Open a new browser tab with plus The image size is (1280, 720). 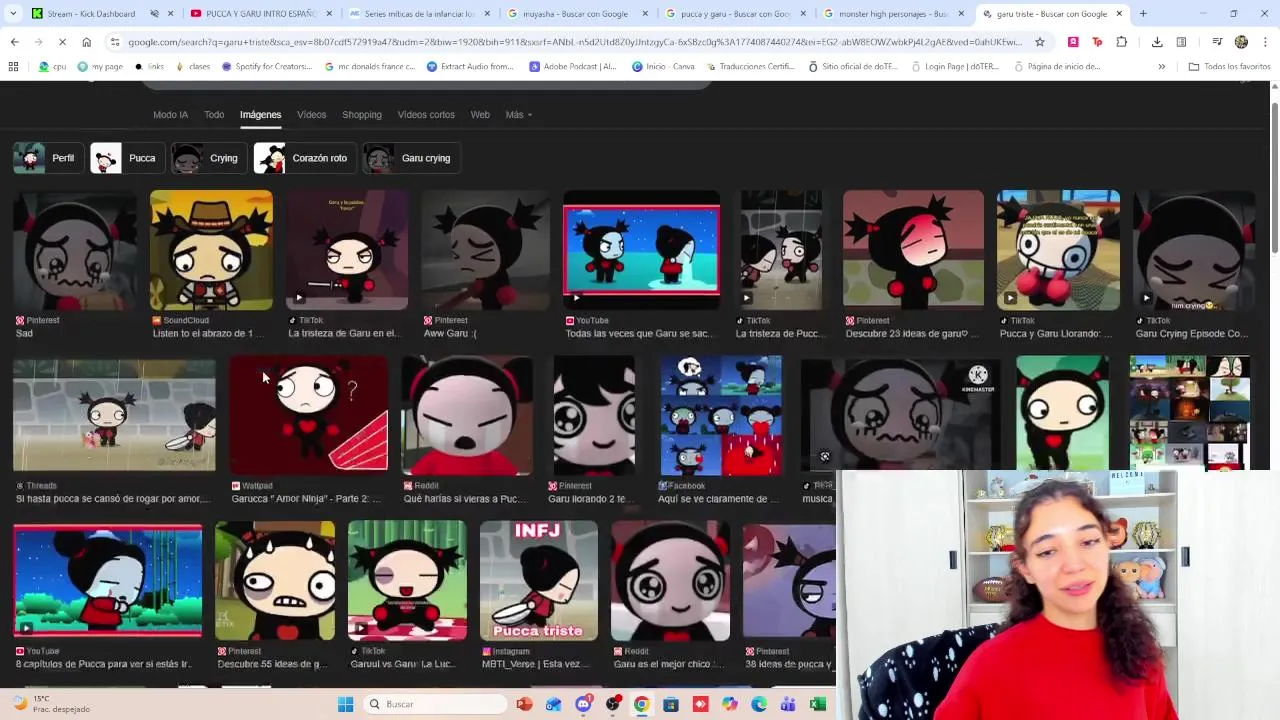(1143, 14)
